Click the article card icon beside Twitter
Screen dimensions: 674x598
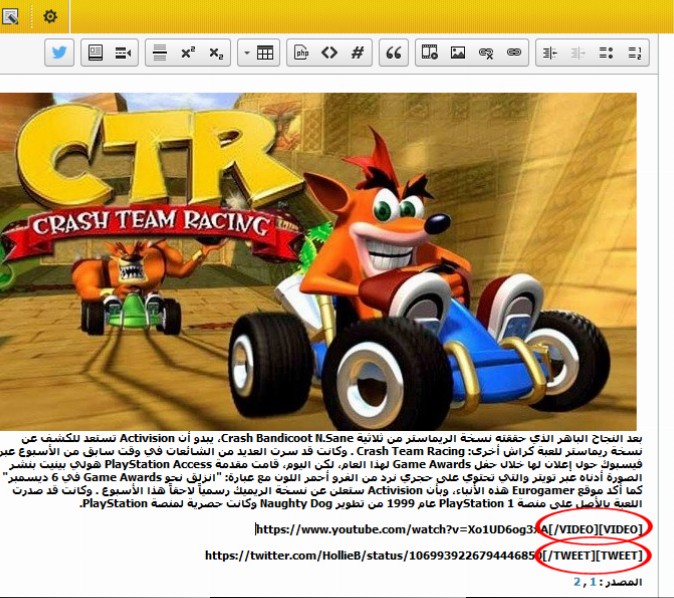pos(95,53)
